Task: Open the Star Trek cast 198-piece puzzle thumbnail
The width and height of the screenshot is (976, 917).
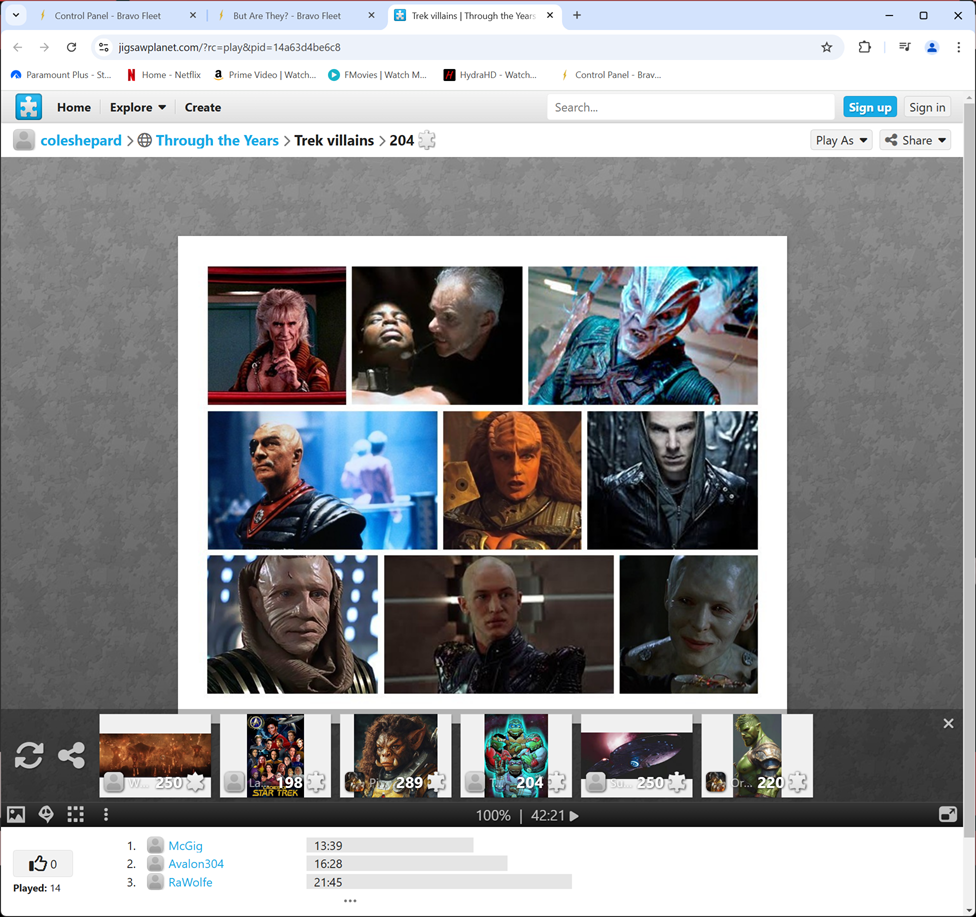Action: coord(275,756)
